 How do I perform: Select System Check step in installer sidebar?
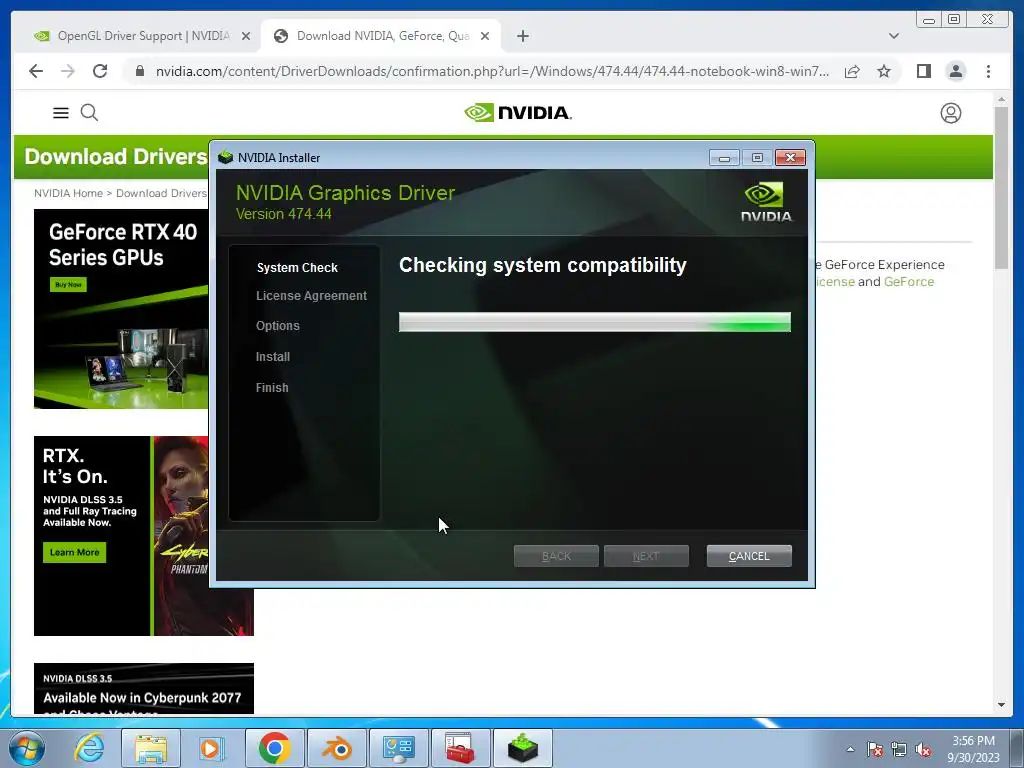297,268
